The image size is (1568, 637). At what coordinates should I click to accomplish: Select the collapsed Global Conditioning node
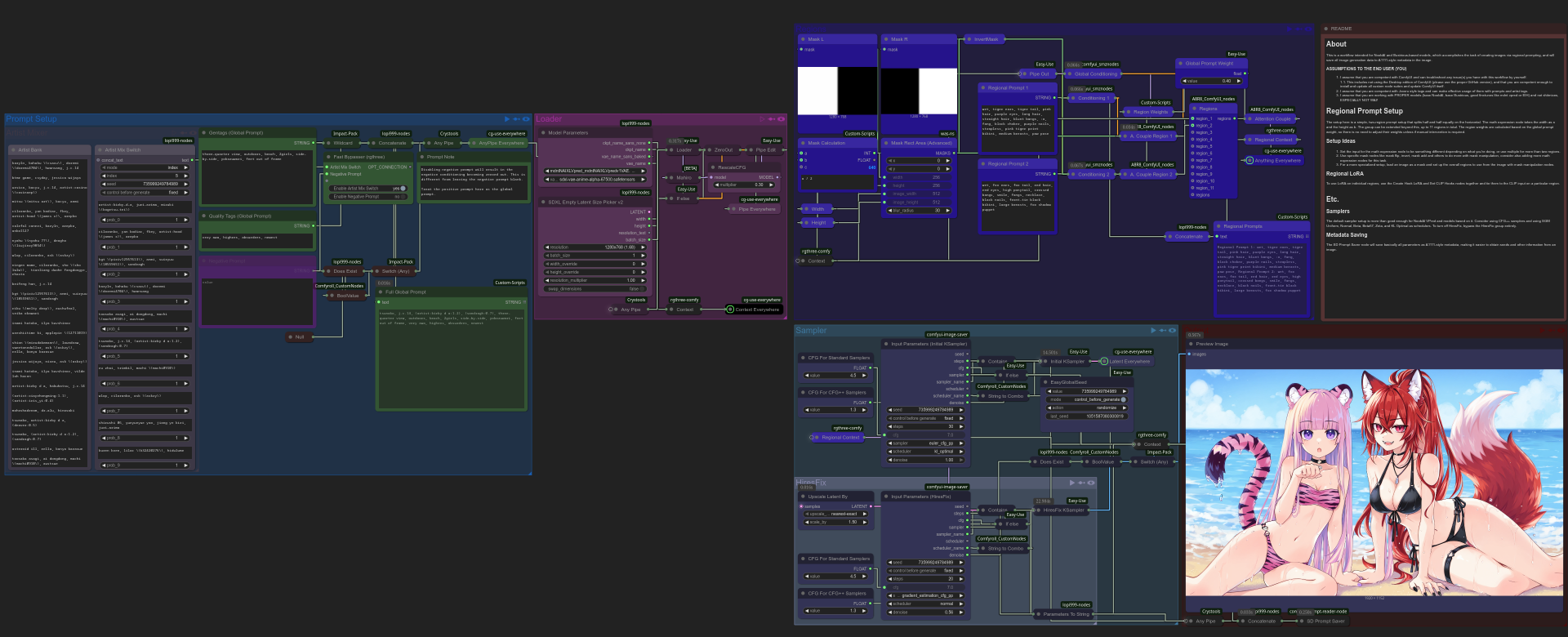1093,74
